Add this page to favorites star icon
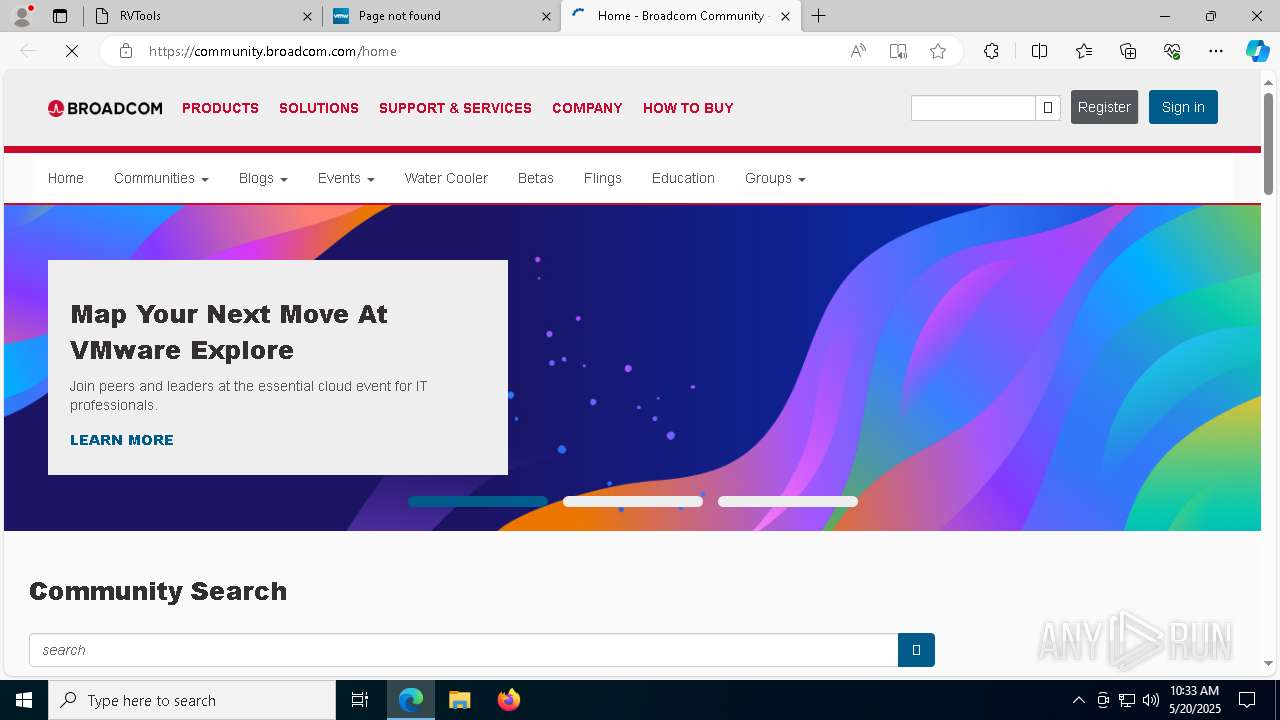 938,51
